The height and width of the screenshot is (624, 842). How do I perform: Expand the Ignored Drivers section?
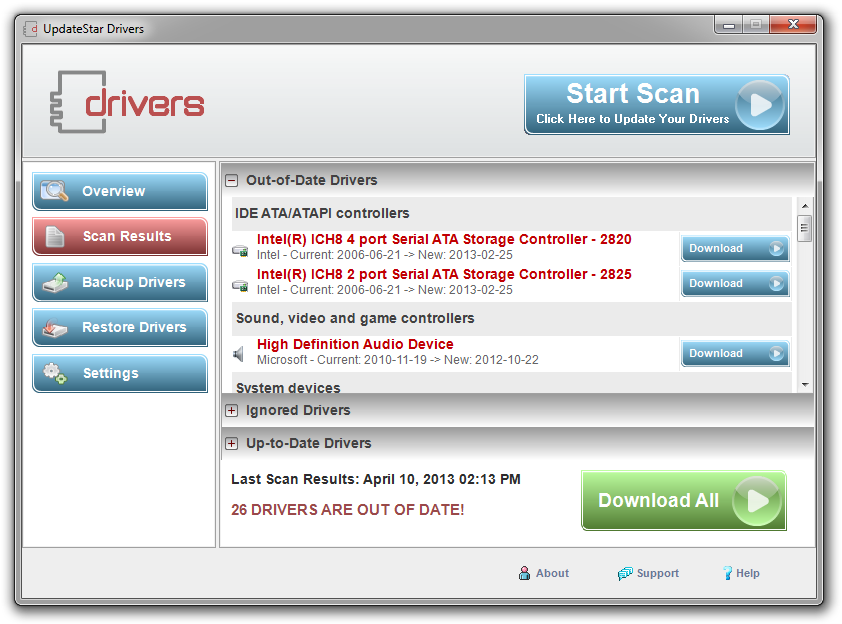231,411
